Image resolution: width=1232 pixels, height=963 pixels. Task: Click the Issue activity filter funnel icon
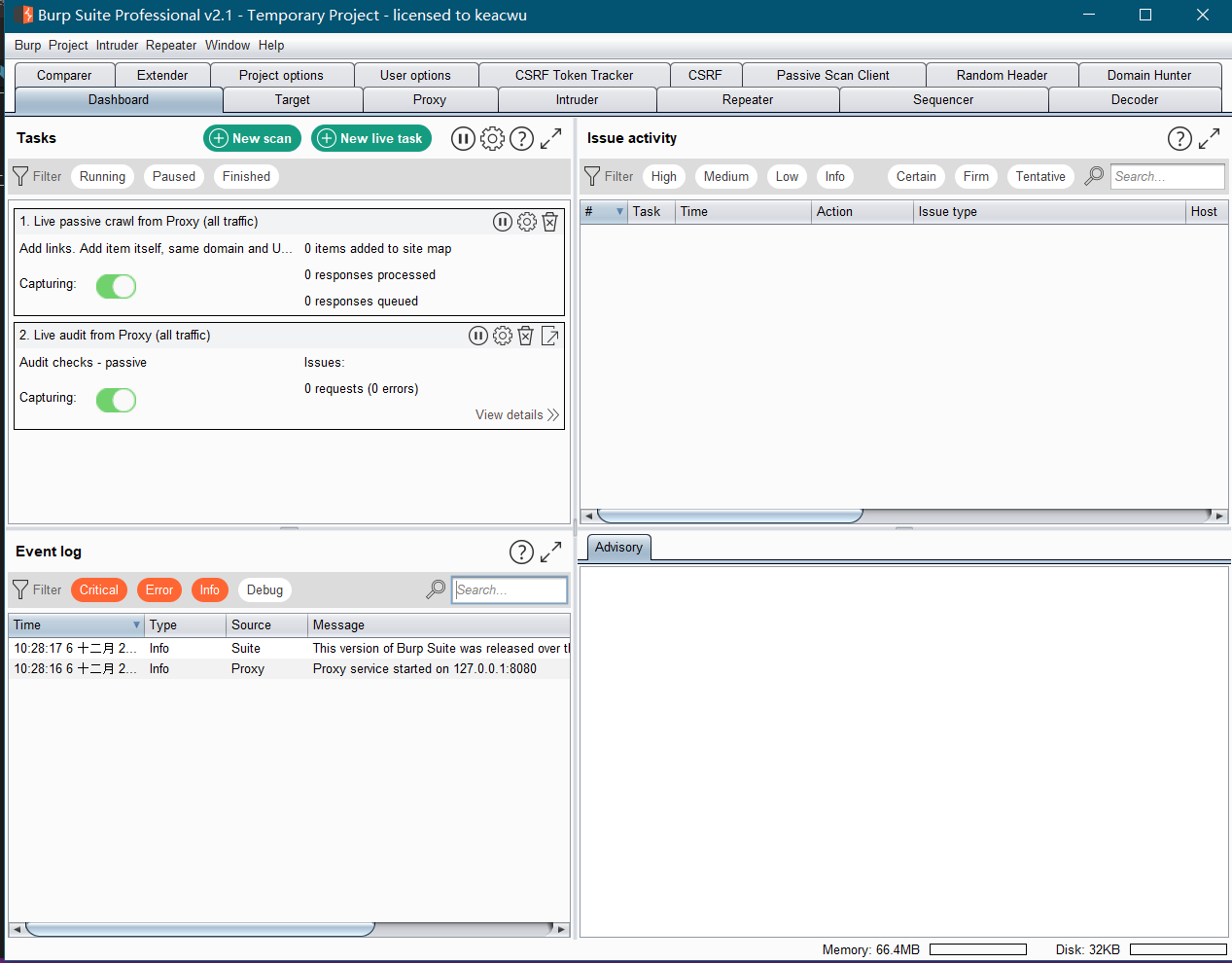(x=592, y=176)
